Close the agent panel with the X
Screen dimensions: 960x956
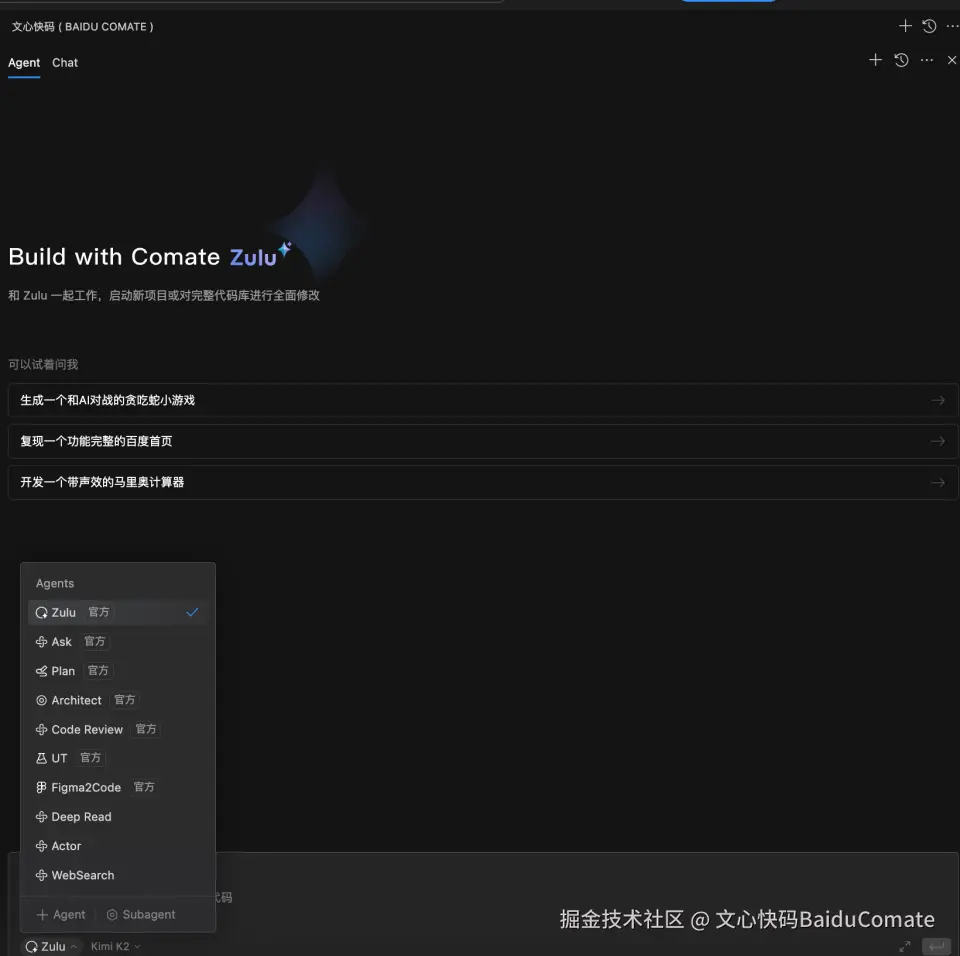pos(951,60)
